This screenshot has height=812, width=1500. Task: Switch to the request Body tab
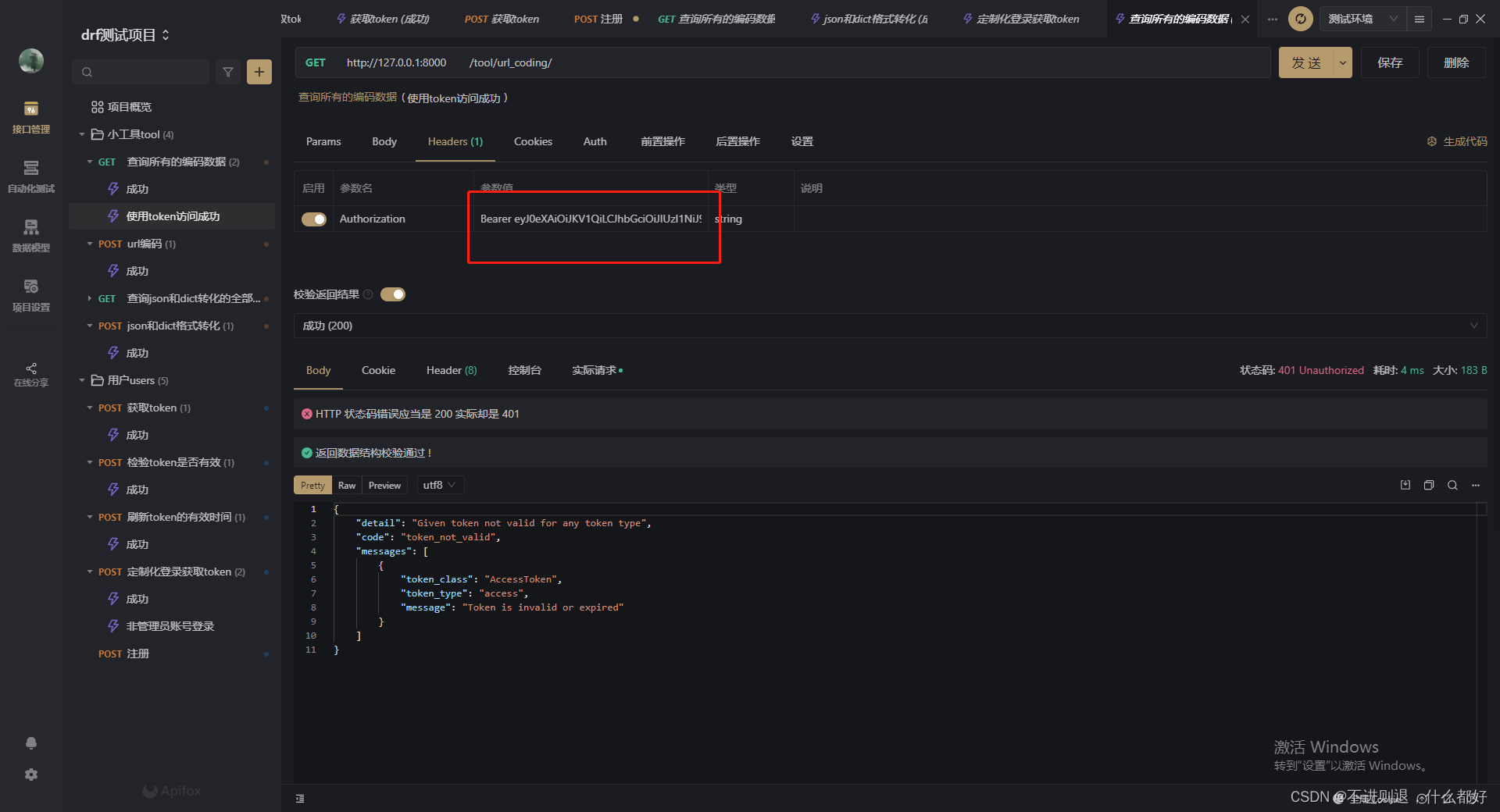pos(384,141)
